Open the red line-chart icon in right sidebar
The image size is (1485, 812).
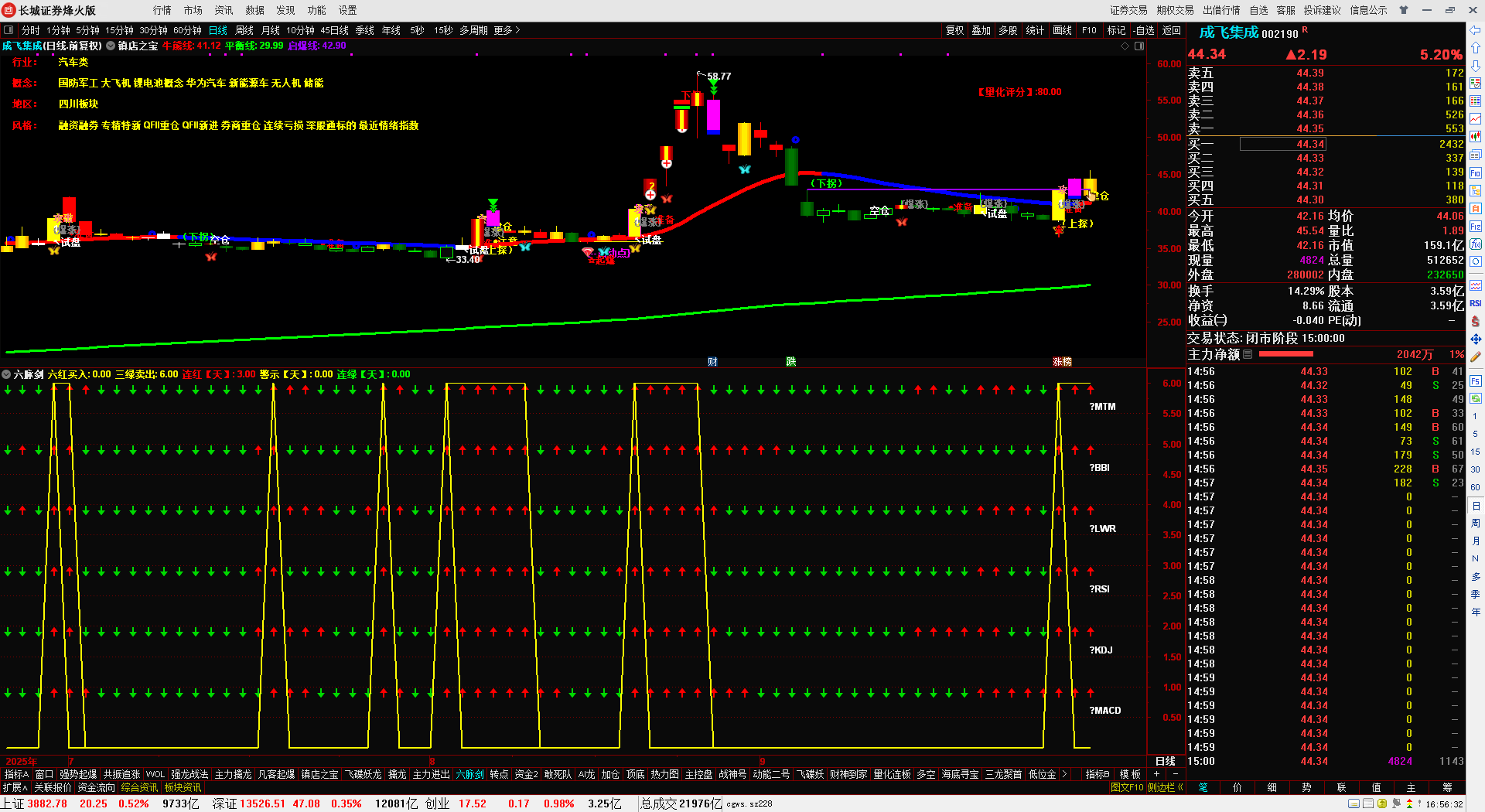(x=1476, y=119)
